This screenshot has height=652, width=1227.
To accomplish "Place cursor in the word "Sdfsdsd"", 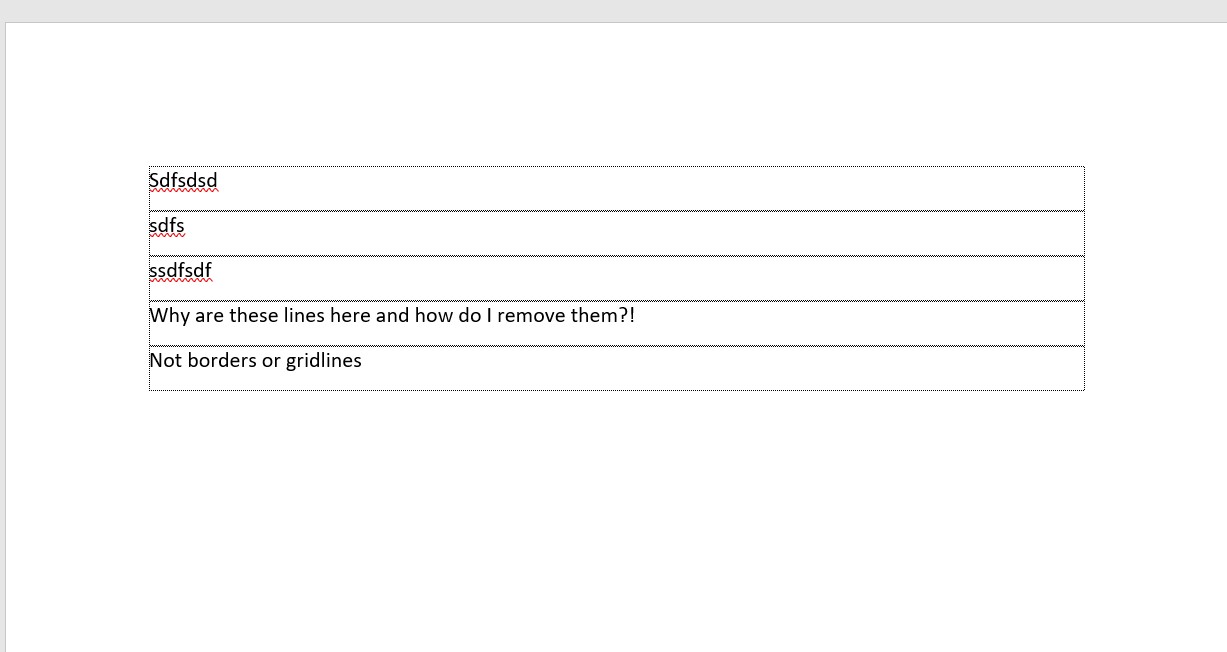I will 183,181.
